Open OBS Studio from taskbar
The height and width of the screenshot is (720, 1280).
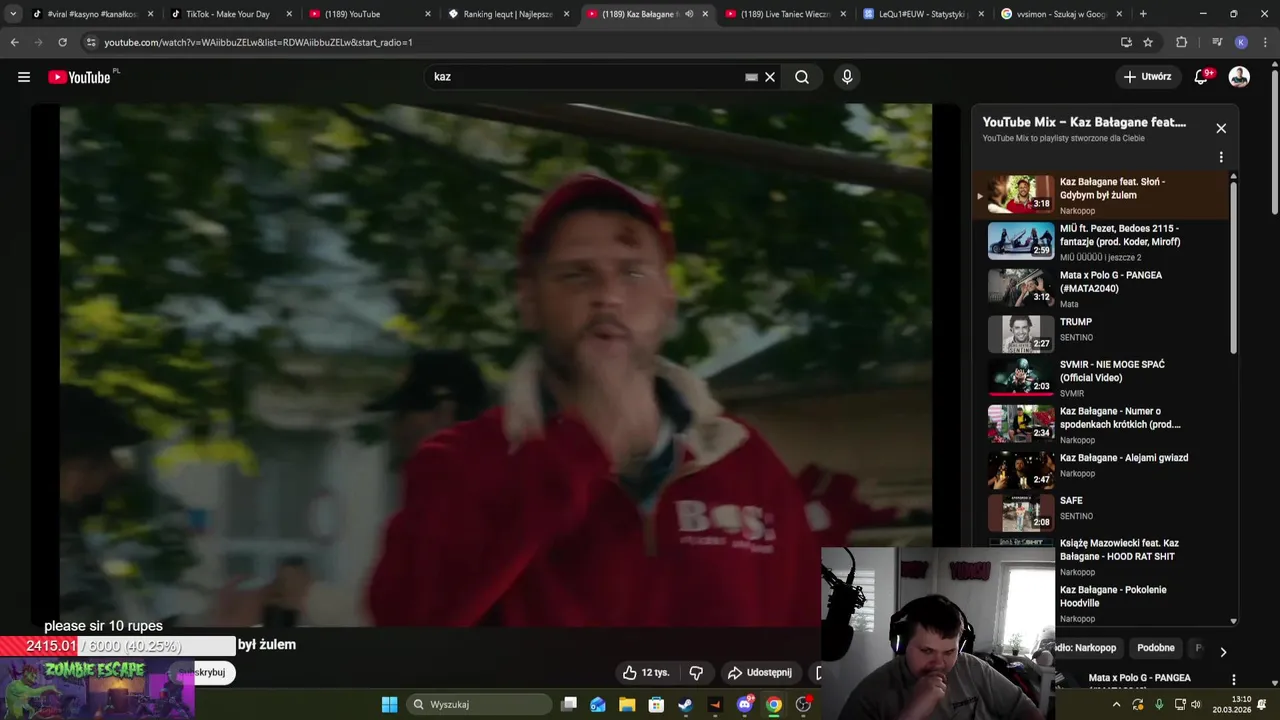[x=803, y=704]
